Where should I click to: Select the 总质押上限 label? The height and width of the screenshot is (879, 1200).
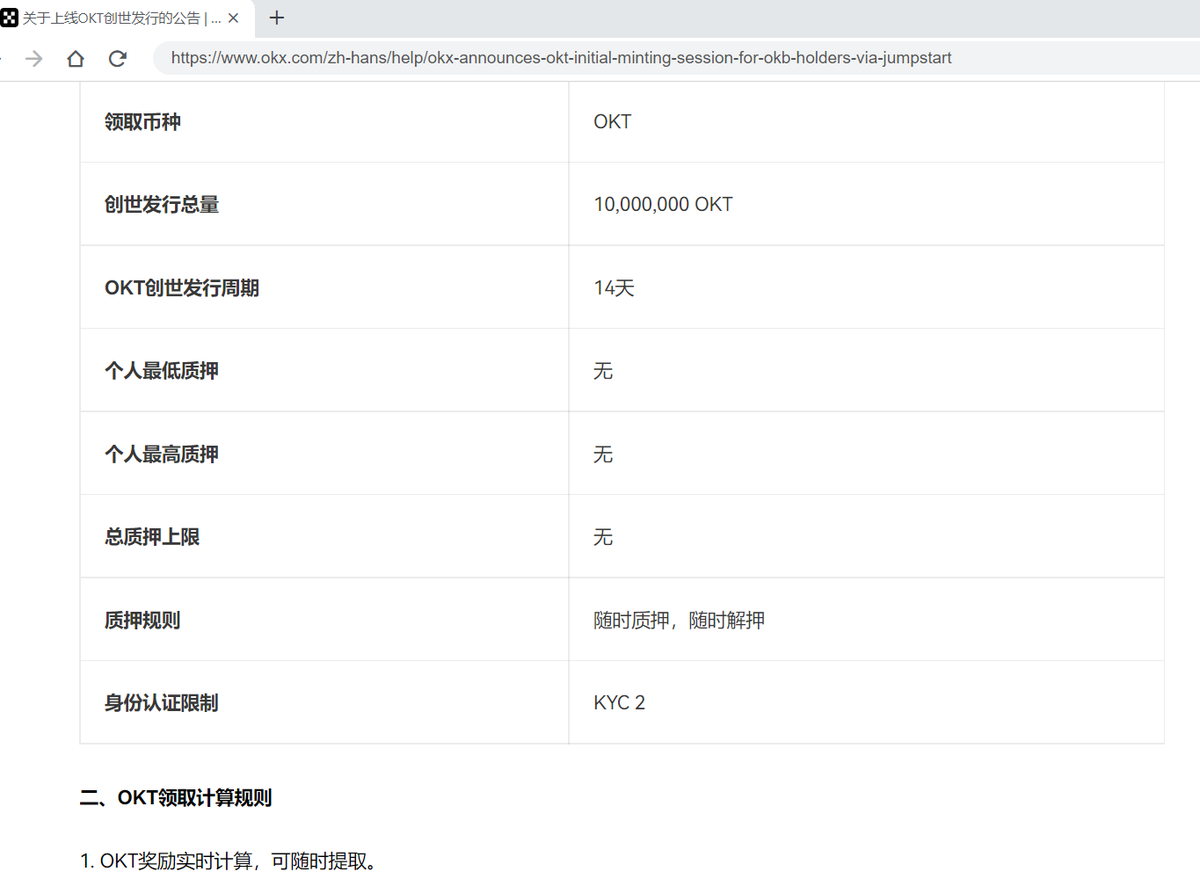coord(152,537)
